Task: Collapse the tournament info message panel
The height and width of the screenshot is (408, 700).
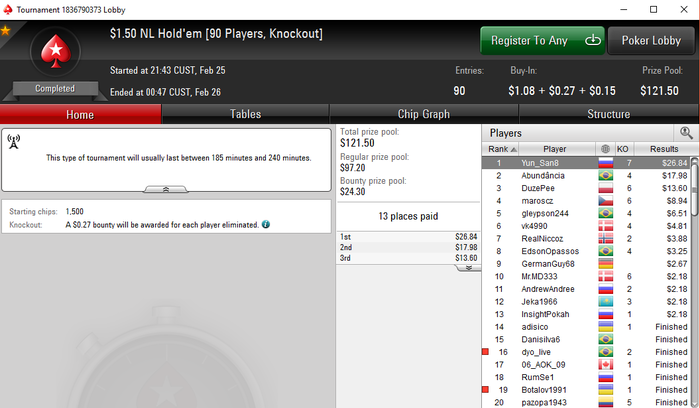Action: tap(166, 189)
